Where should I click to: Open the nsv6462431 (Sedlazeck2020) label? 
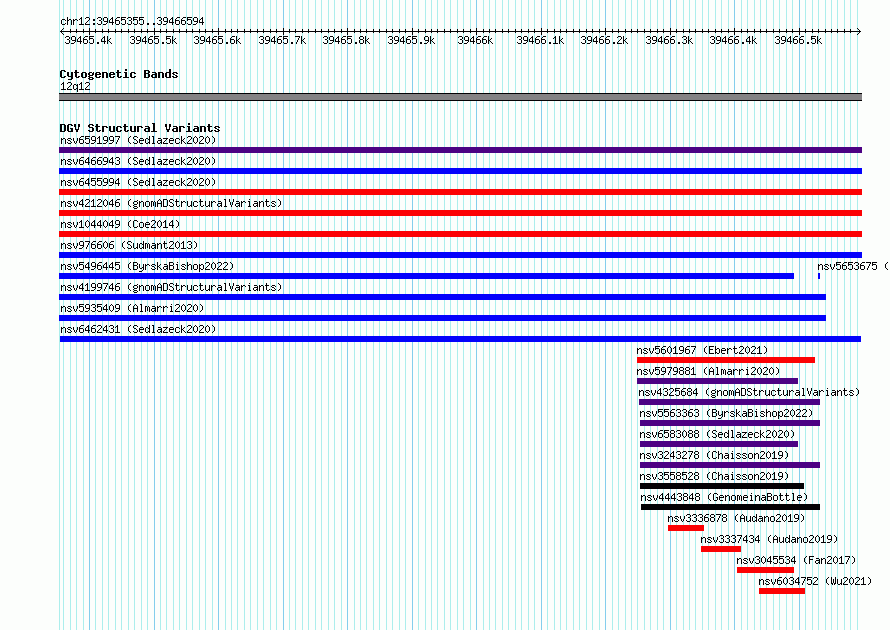138,329
